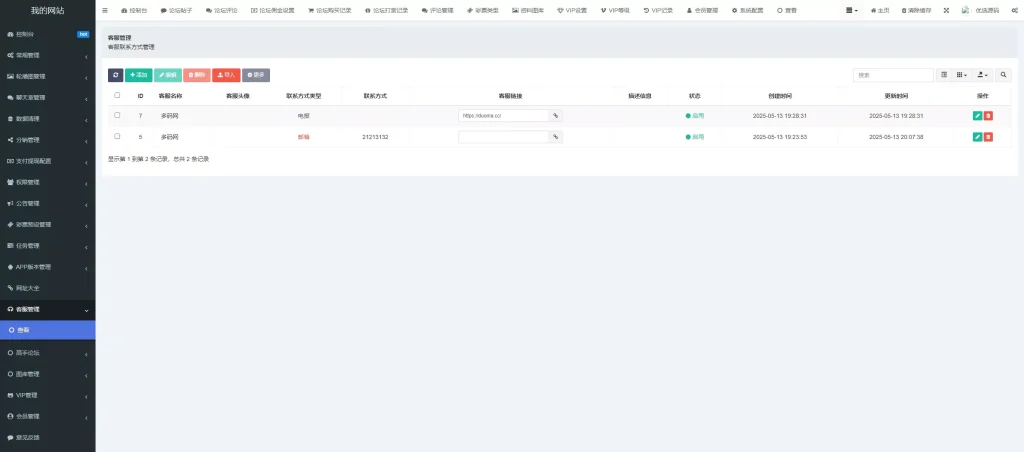This screenshot has width=1024, height=452.
Task: Open 控制台 dashboard in sidebar
Action: (48, 34)
